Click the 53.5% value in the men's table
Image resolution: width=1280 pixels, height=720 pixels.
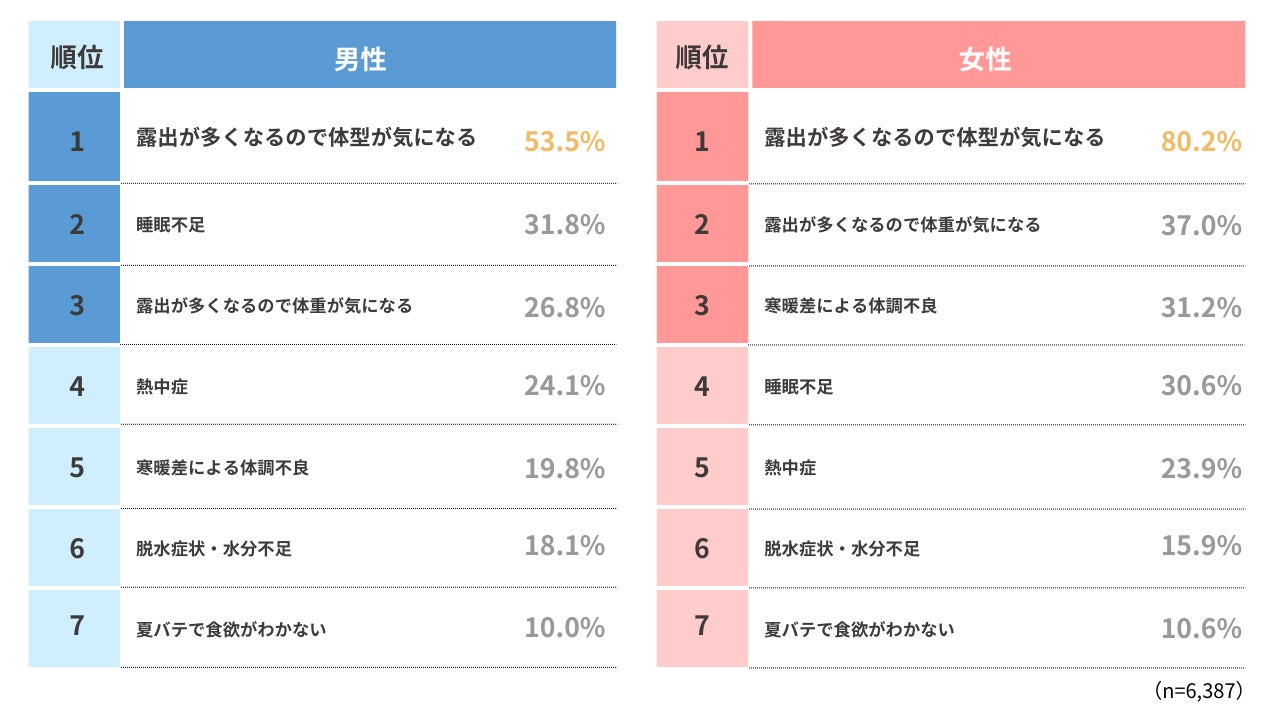pyautogui.click(x=564, y=142)
